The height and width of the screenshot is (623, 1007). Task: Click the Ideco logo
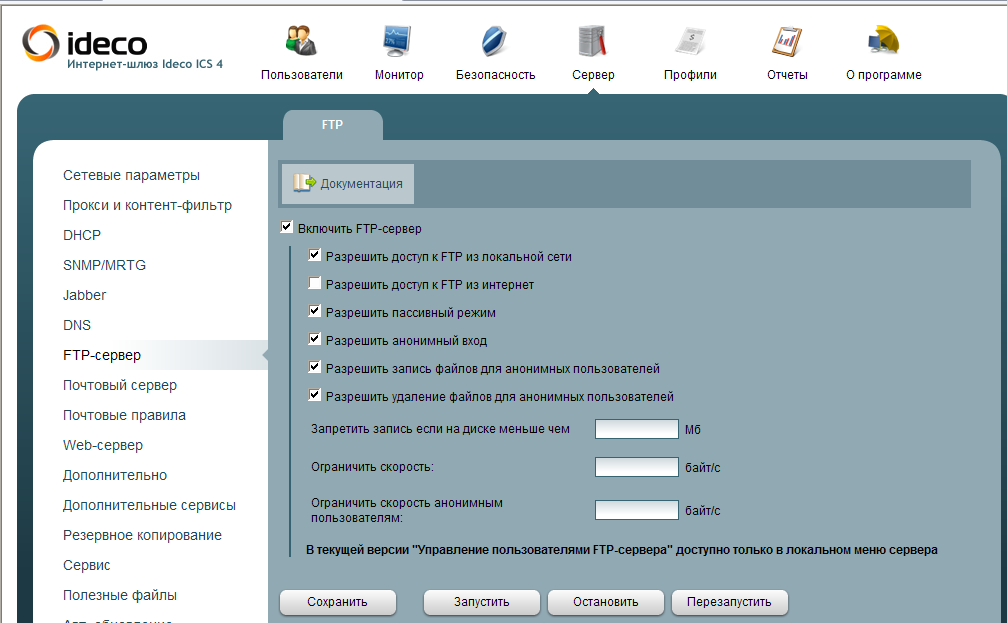click(122, 46)
